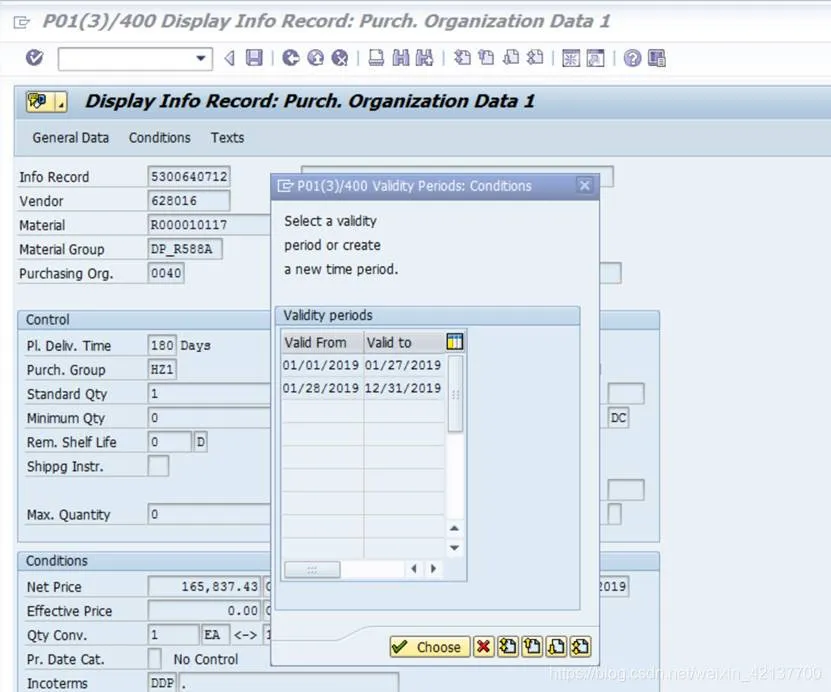This screenshot has height=692, width=831.
Task: Click the collapsed command field triangle
Action: [x=229, y=58]
